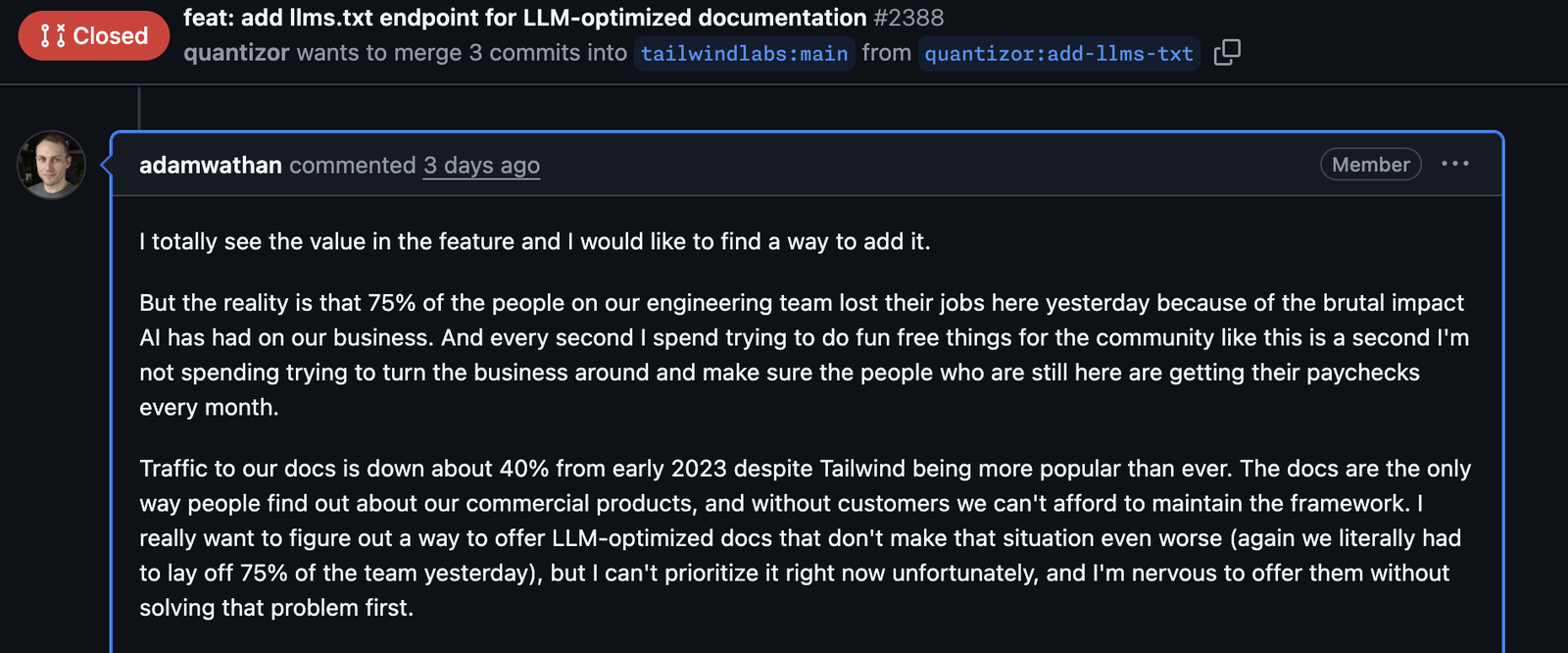Viewport: 1568px width, 653px height.
Task: Open the quantizor:add-llms-txt head branch
Action: pyautogui.click(x=1058, y=54)
